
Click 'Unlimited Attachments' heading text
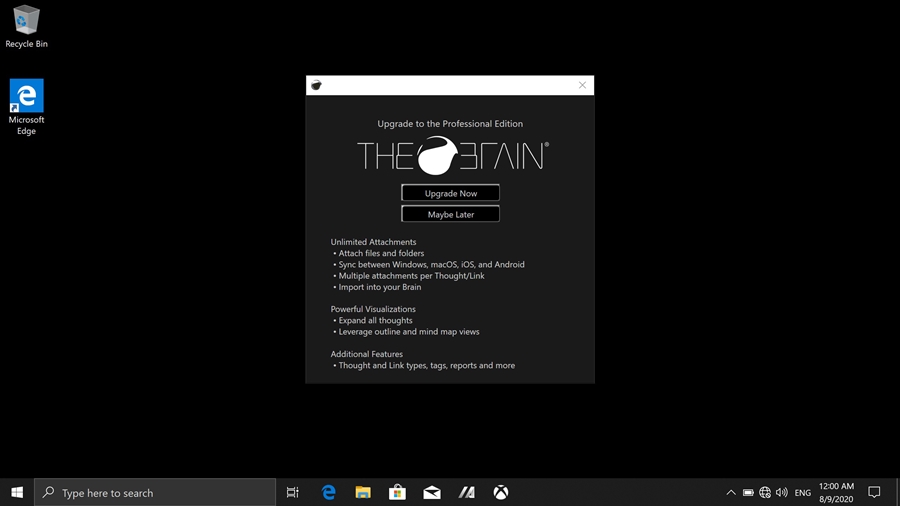(373, 242)
